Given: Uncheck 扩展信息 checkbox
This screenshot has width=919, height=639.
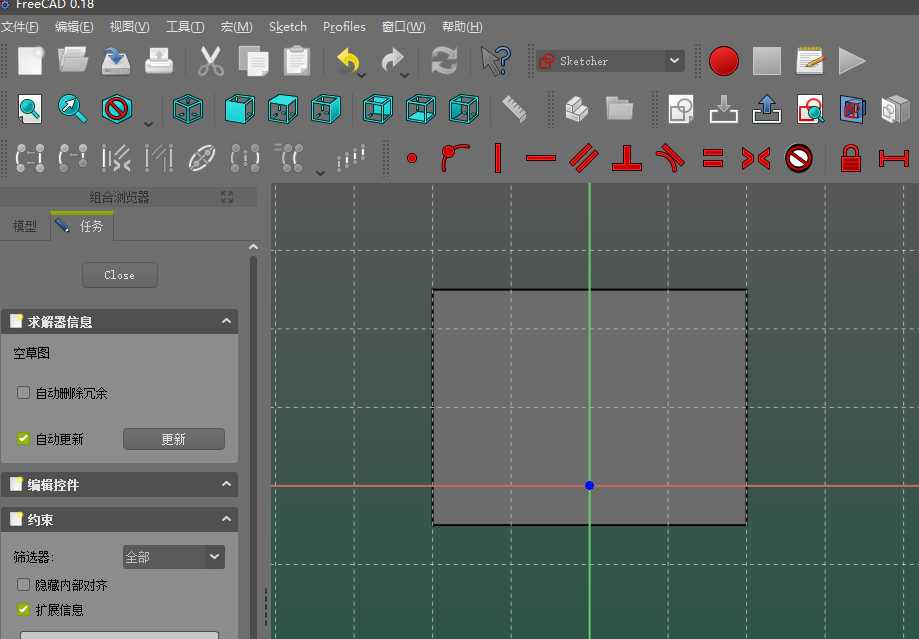Looking at the screenshot, I should coord(23,609).
